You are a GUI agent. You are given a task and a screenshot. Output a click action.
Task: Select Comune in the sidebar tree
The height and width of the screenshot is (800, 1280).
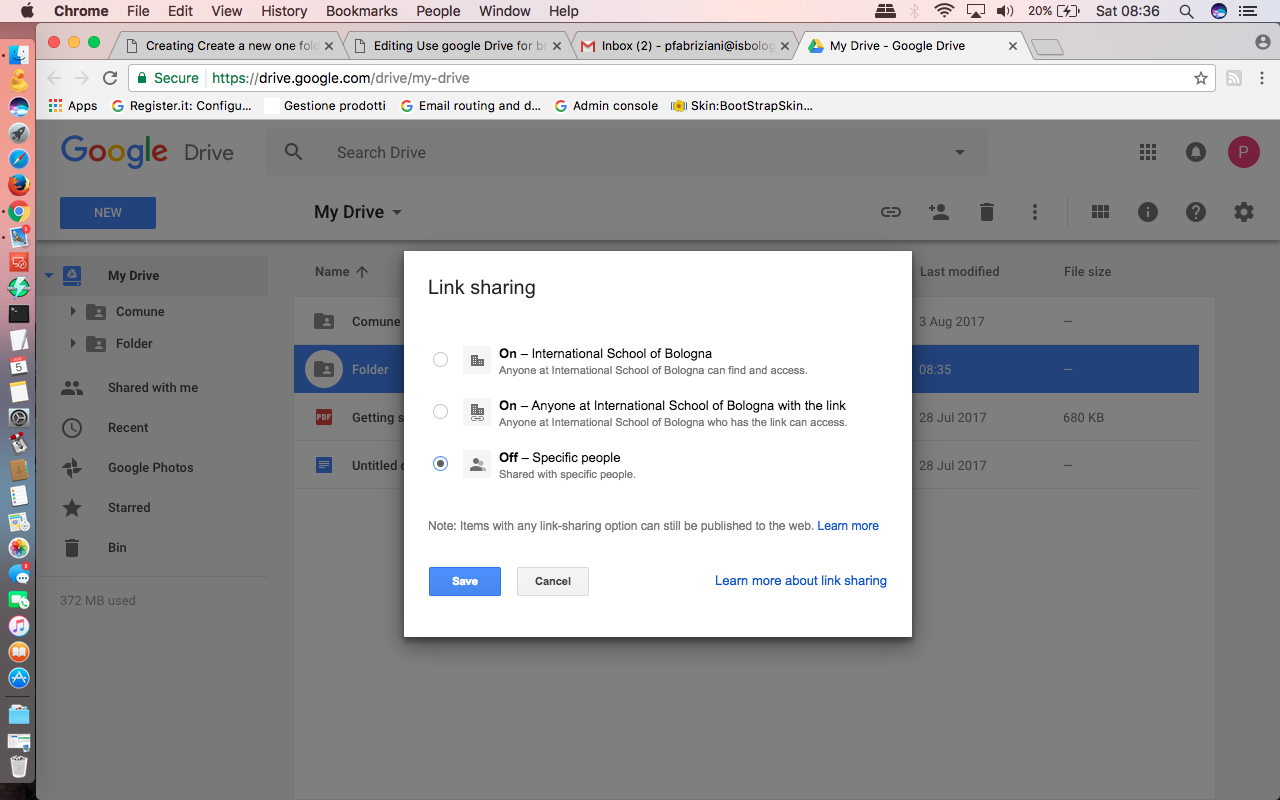coord(140,312)
